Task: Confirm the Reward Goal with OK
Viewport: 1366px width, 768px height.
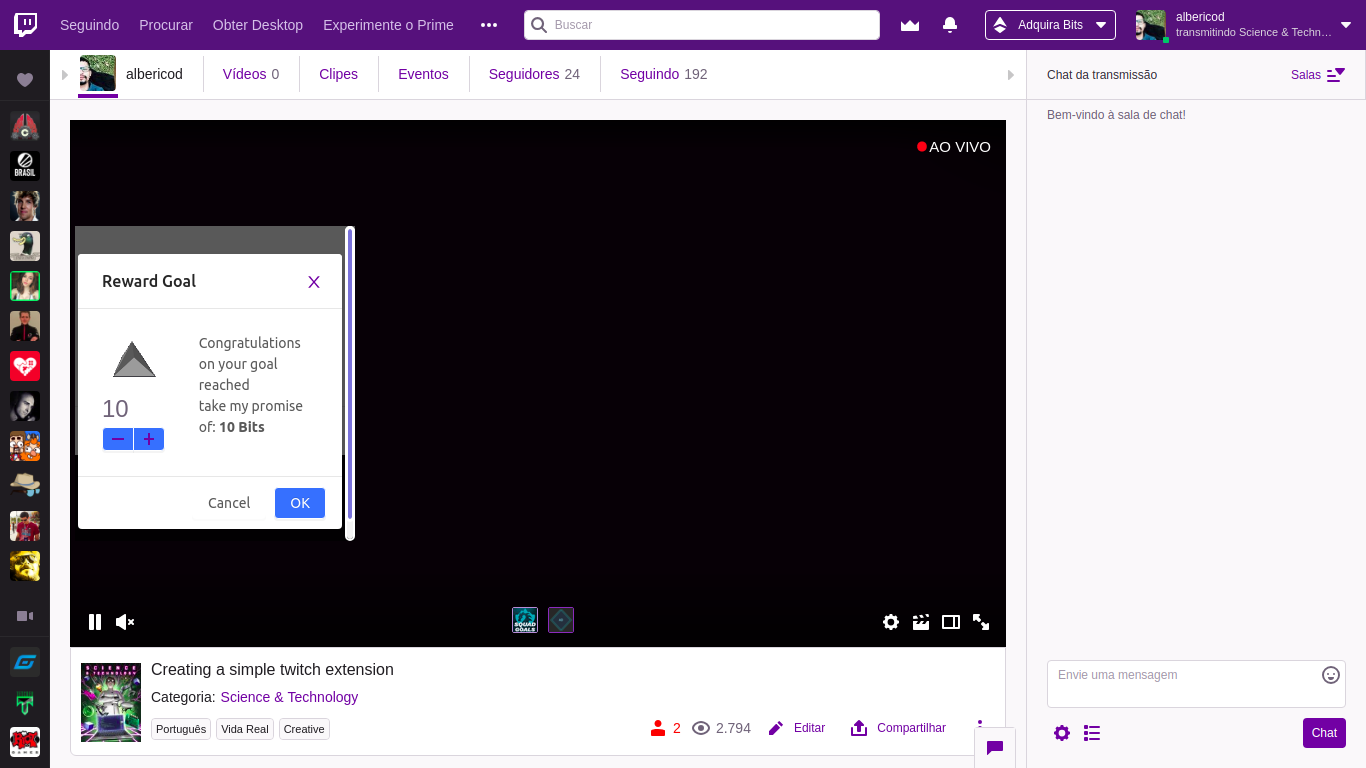Action: click(x=300, y=503)
